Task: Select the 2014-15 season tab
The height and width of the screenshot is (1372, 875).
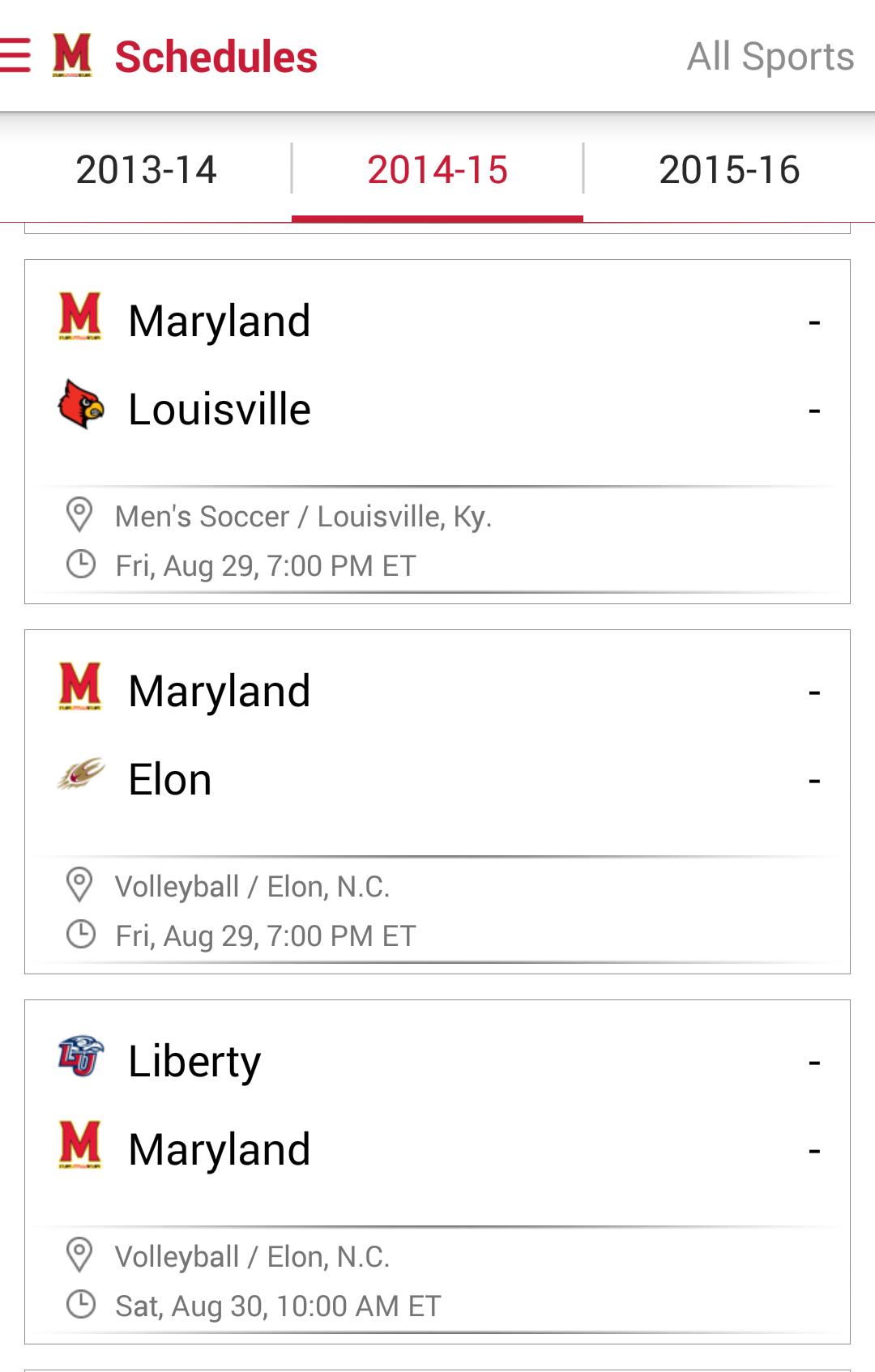Action: click(437, 170)
